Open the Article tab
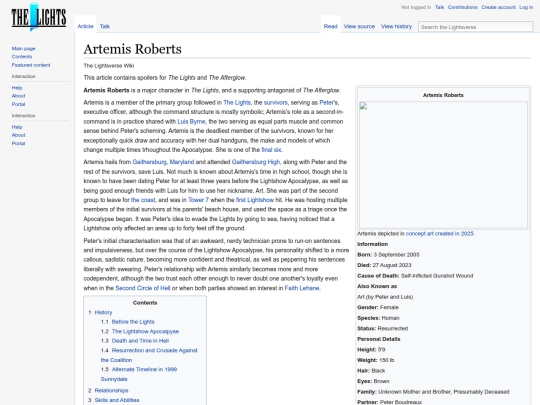Screen dimensions: 540x405 [x=85, y=26]
